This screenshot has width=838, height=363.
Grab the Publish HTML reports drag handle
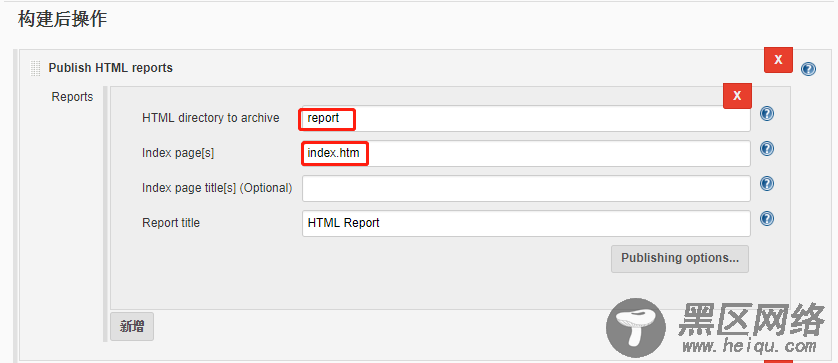coord(36,68)
